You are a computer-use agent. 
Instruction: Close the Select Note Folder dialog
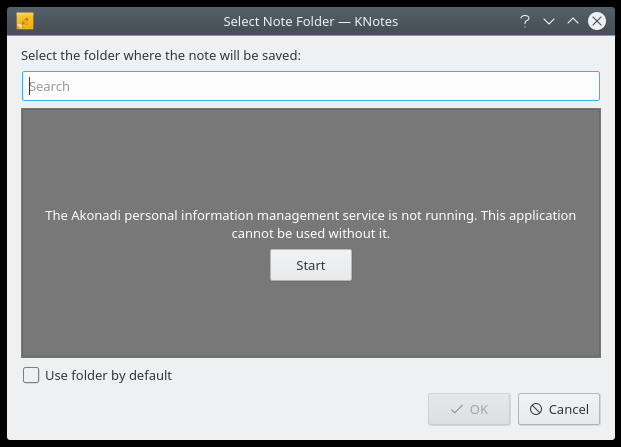[597, 20]
